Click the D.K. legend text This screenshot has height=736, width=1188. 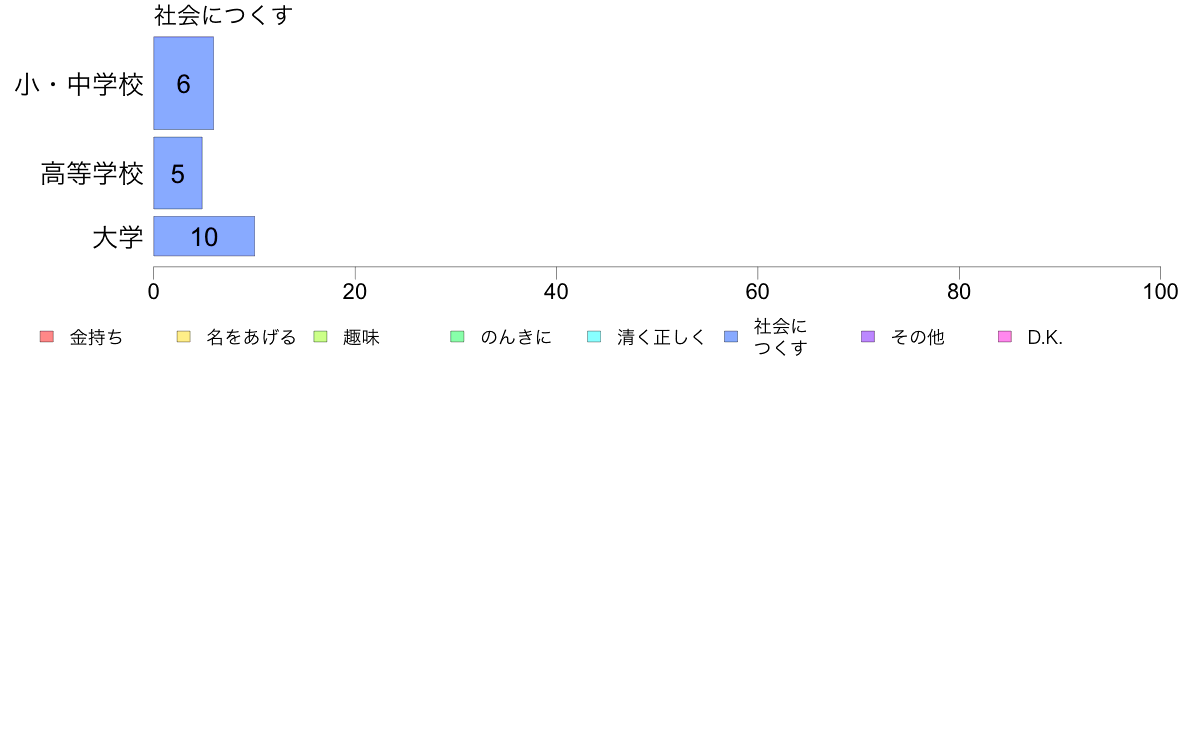[1045, 338]
